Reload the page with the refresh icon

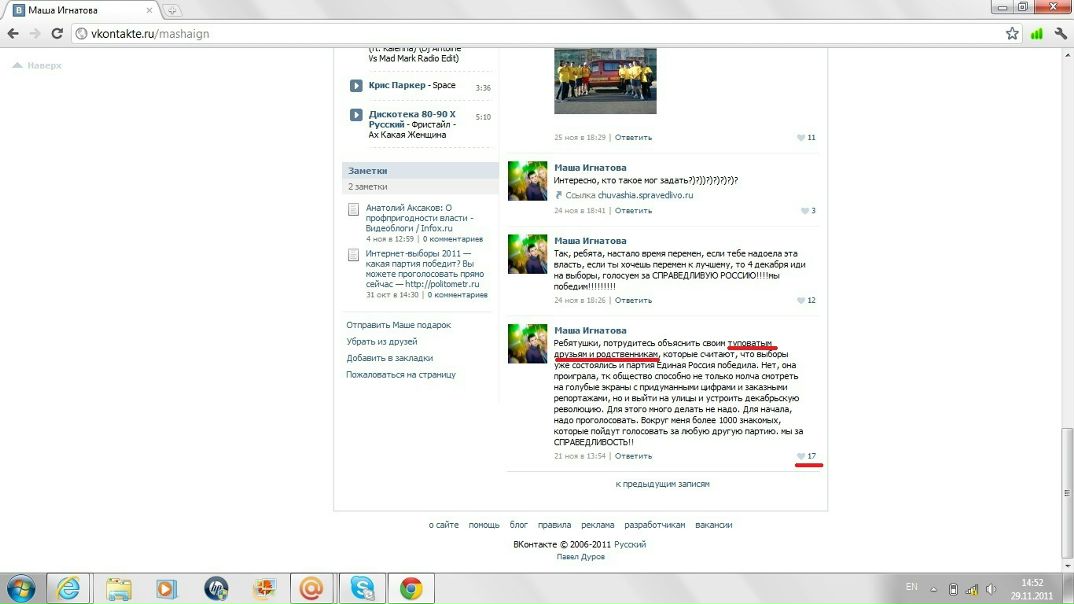click(x=58, y=34)
